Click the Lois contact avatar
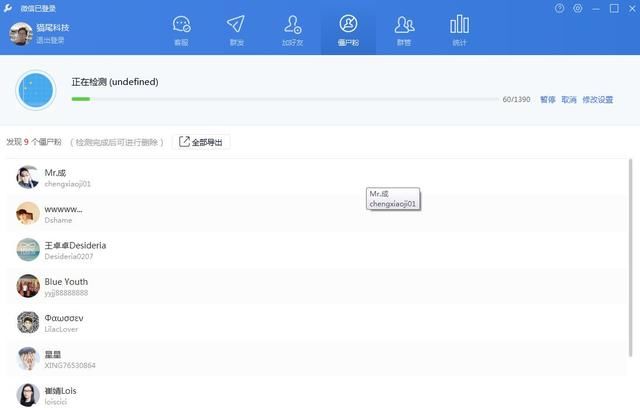 pos(28,395)
